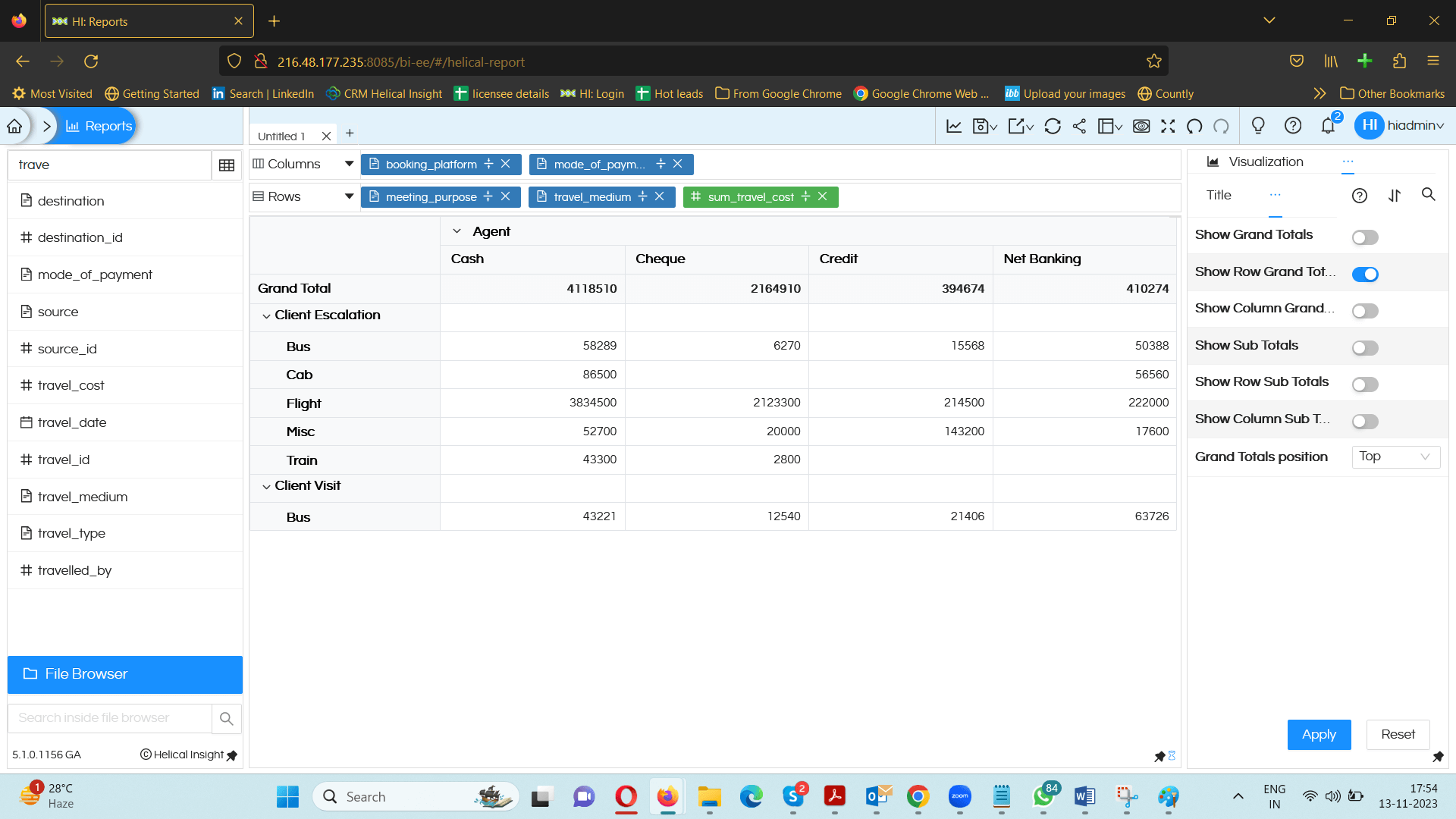The image size is (1456, 819).
Task: Click the field search box containing 'trave'
Action: click(x=110, y=165)
